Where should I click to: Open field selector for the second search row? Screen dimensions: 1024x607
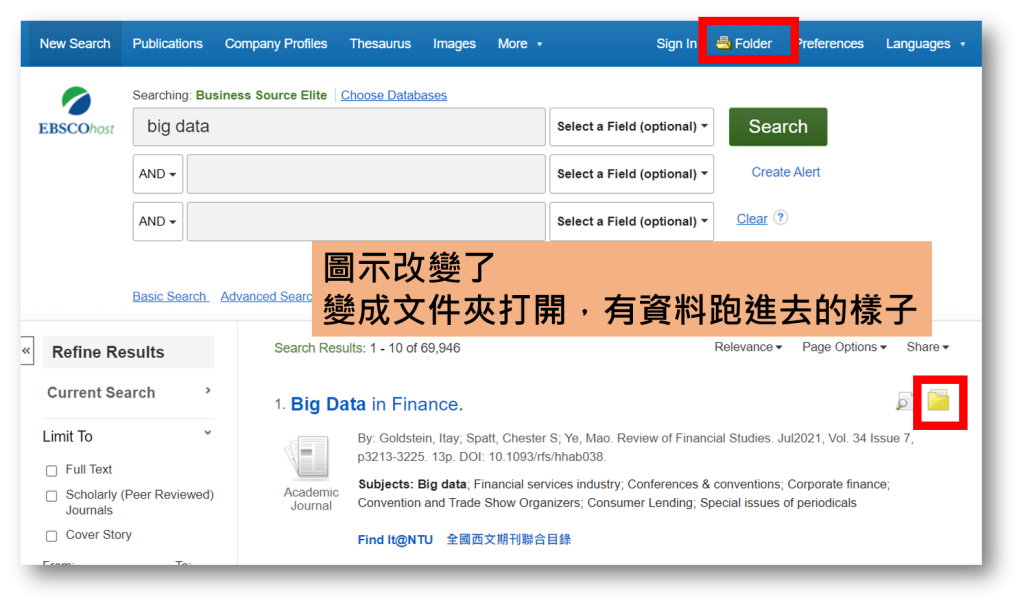632,174
